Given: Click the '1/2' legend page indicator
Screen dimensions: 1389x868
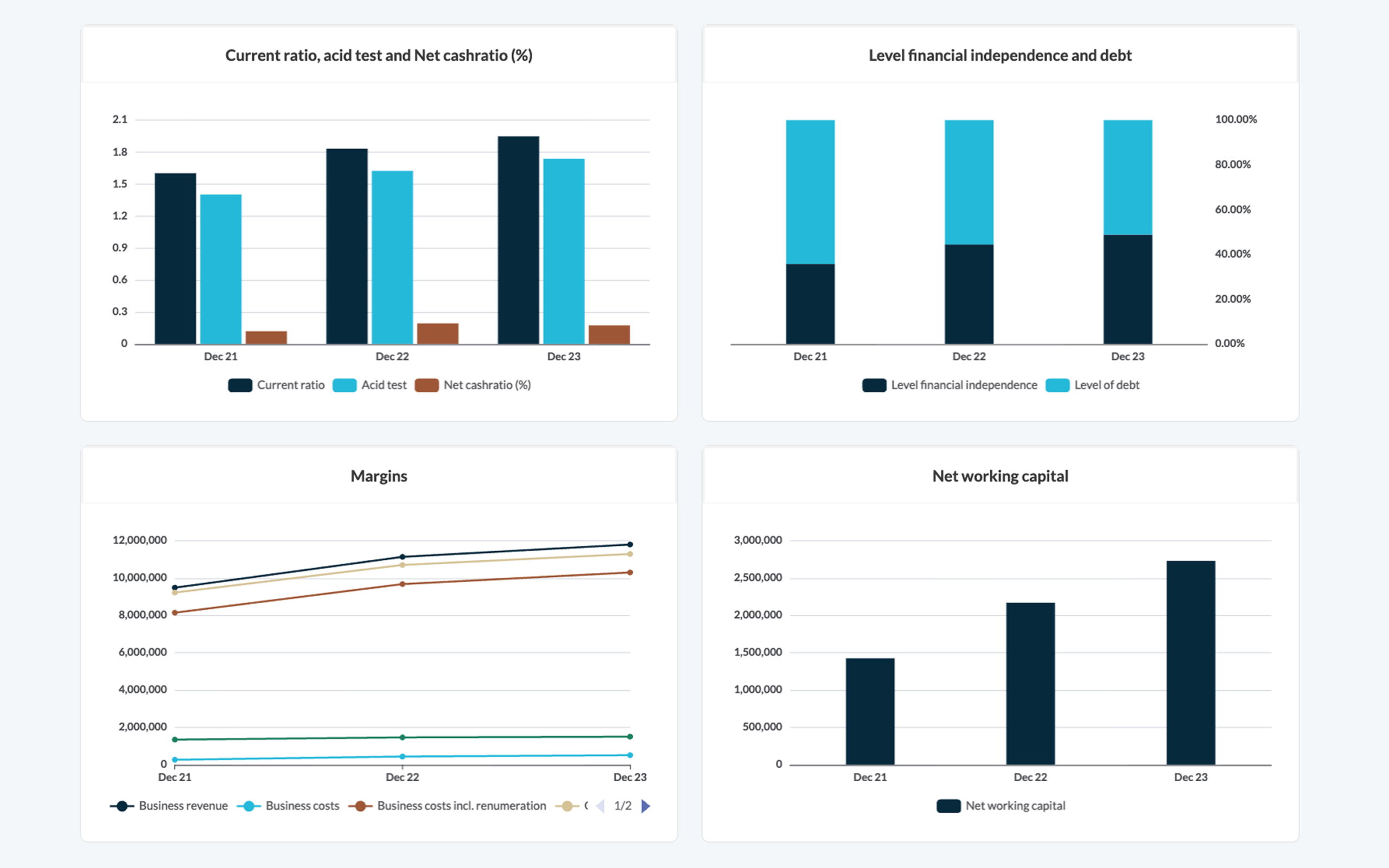Looking at the screenshot, I should pyautogui.click(x=623, y=806).
